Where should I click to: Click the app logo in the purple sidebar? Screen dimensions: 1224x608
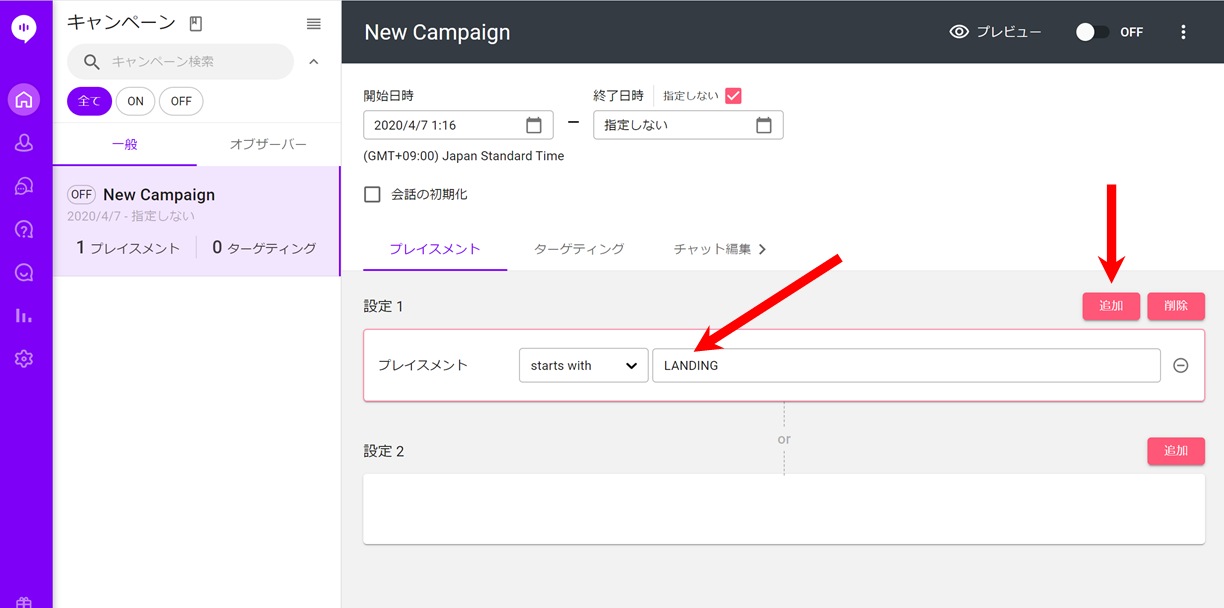tap(24, 29)
